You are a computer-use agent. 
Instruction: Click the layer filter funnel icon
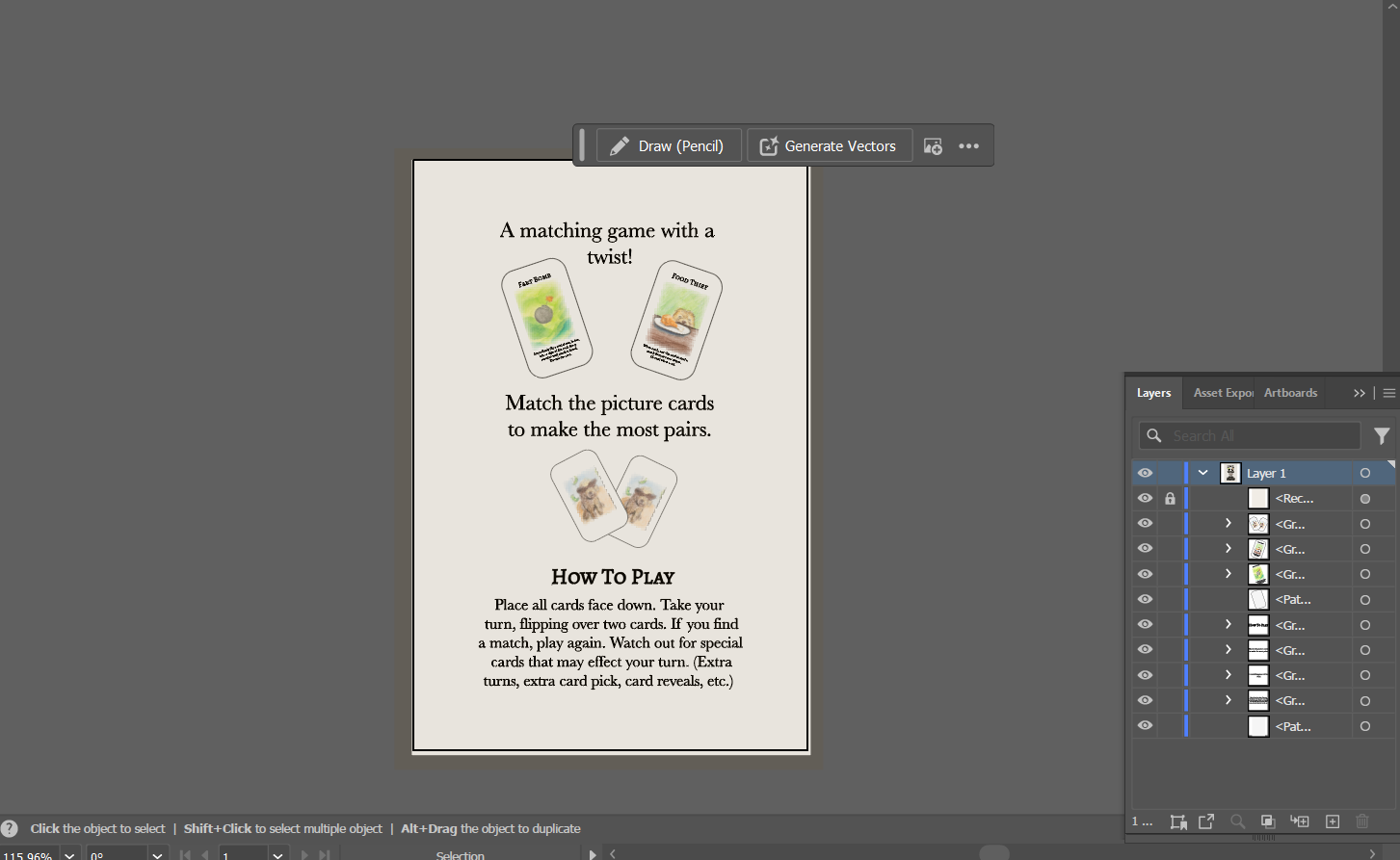(1382, 436)
